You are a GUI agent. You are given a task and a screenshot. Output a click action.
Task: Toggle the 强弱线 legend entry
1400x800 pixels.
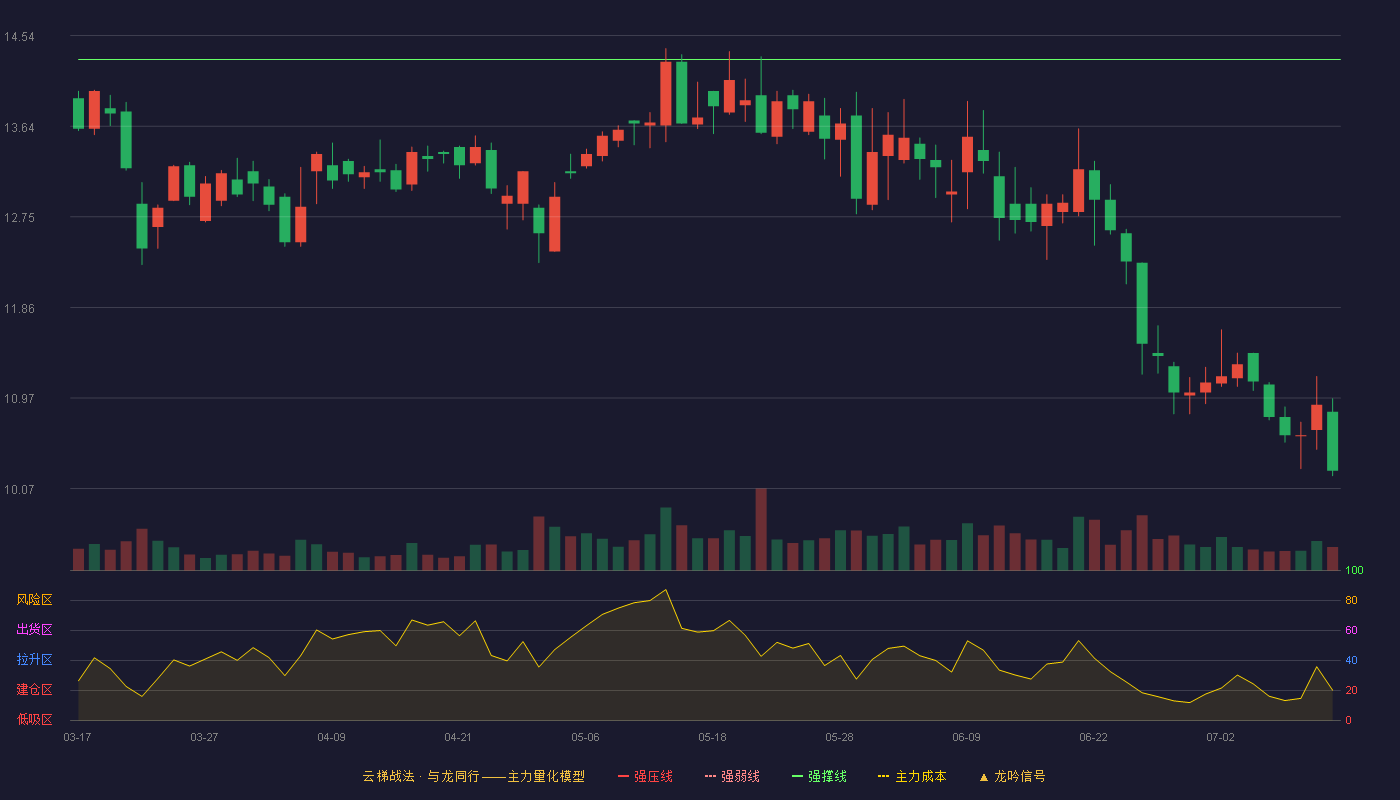(732, 776)
